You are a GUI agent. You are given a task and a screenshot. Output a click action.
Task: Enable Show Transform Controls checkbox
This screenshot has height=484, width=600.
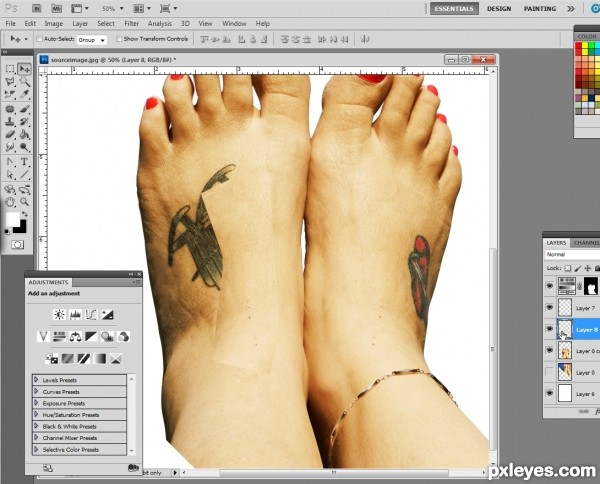(119, 39)
